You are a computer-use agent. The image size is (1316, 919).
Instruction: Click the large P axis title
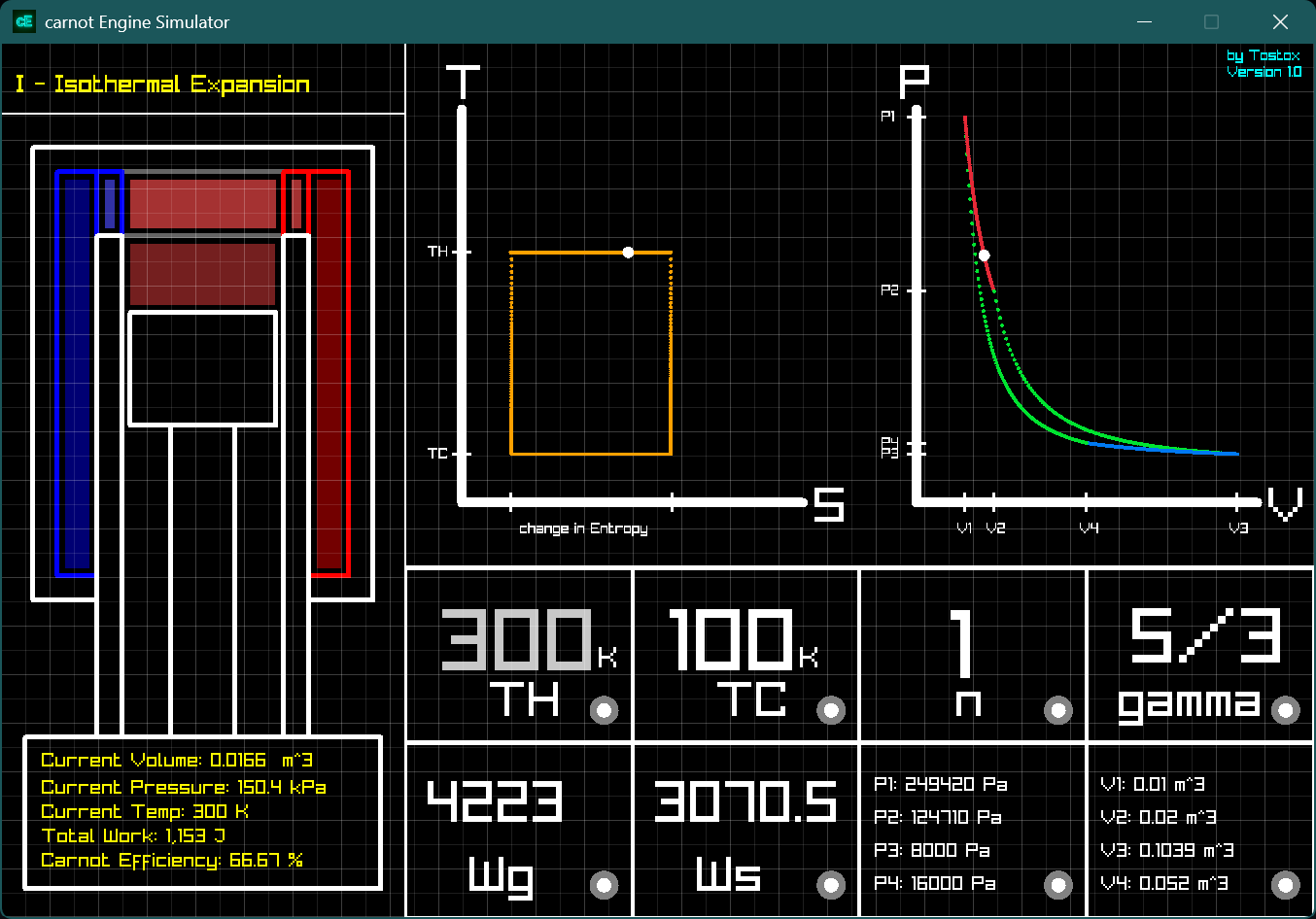click(914, 82)
